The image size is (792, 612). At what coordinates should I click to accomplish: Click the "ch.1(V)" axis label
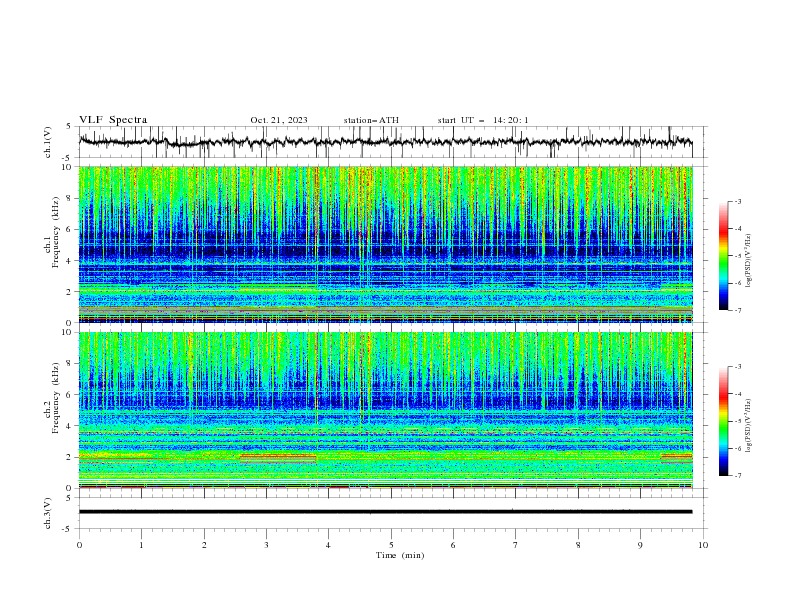pos(48,142)
